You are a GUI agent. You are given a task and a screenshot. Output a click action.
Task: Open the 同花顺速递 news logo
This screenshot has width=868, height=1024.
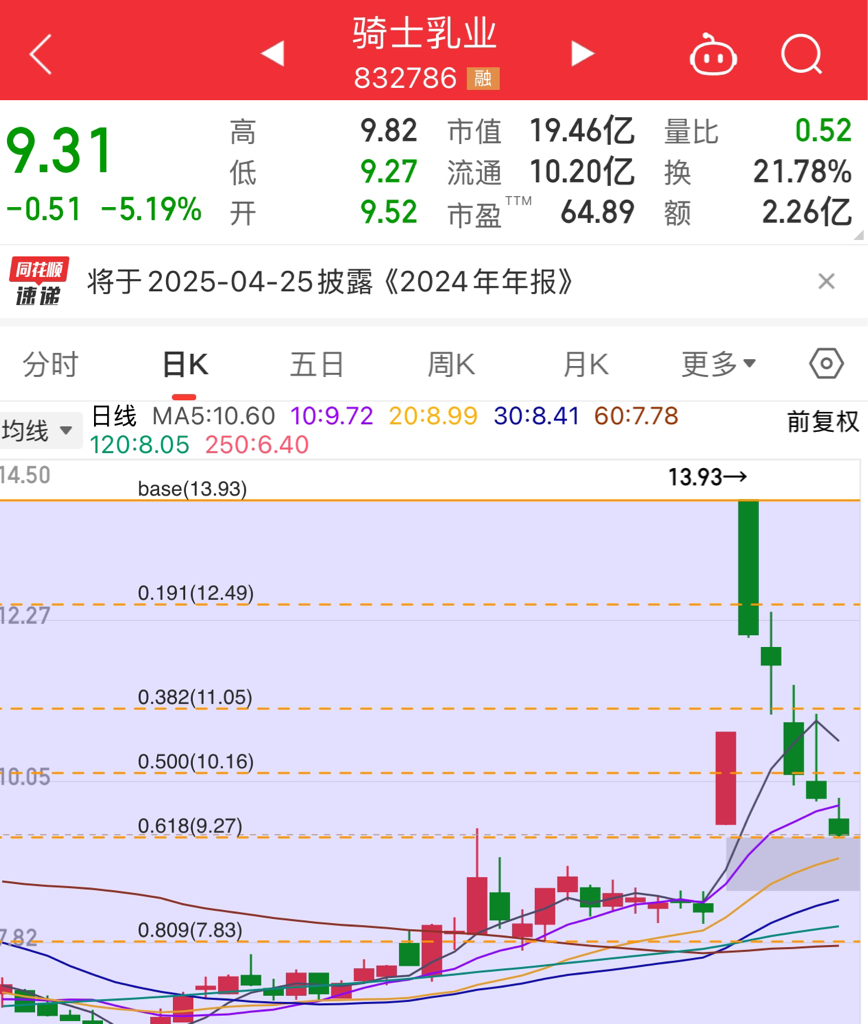[x=39, y=281]
